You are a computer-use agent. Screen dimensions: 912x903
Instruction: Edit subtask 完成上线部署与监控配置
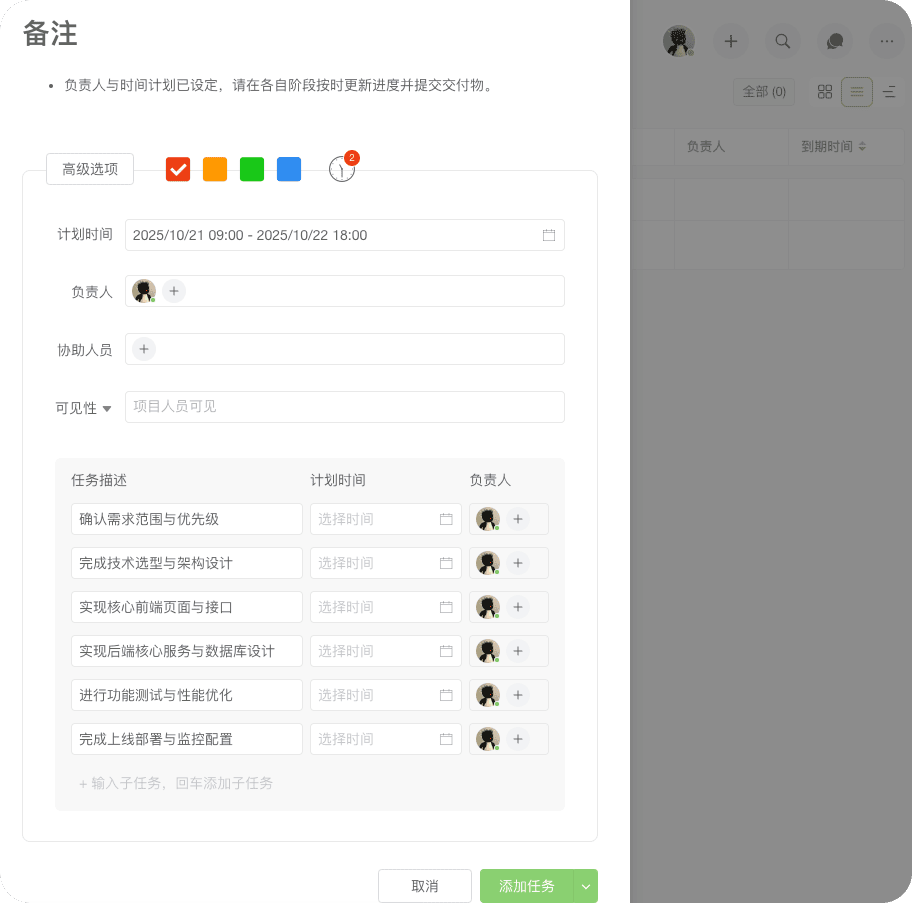point(187,739)
